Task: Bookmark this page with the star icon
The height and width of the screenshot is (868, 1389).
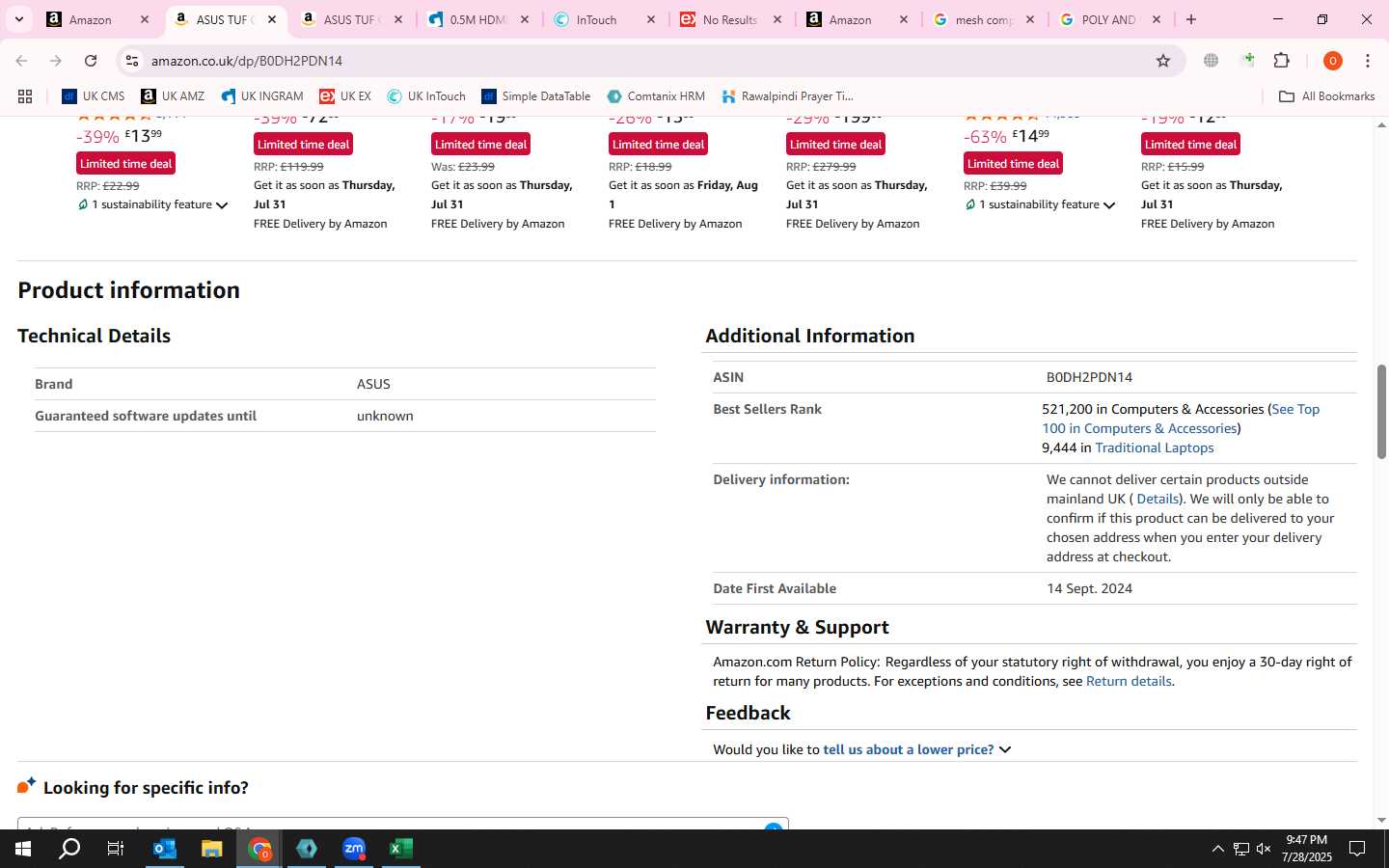Action: click(1163, 61)
